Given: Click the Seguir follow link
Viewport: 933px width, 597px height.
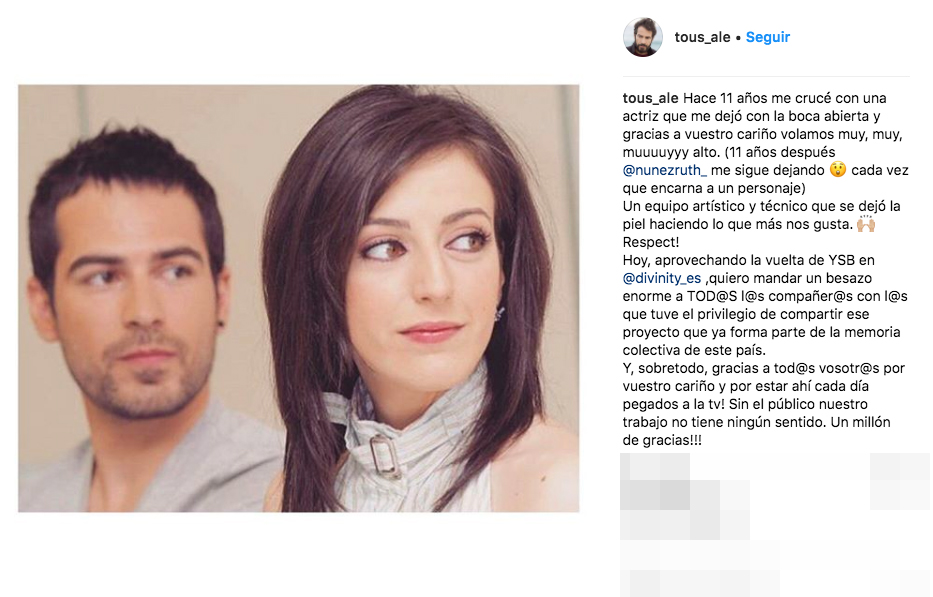Looking at the screenshot, I should click(x=768, y=37).
